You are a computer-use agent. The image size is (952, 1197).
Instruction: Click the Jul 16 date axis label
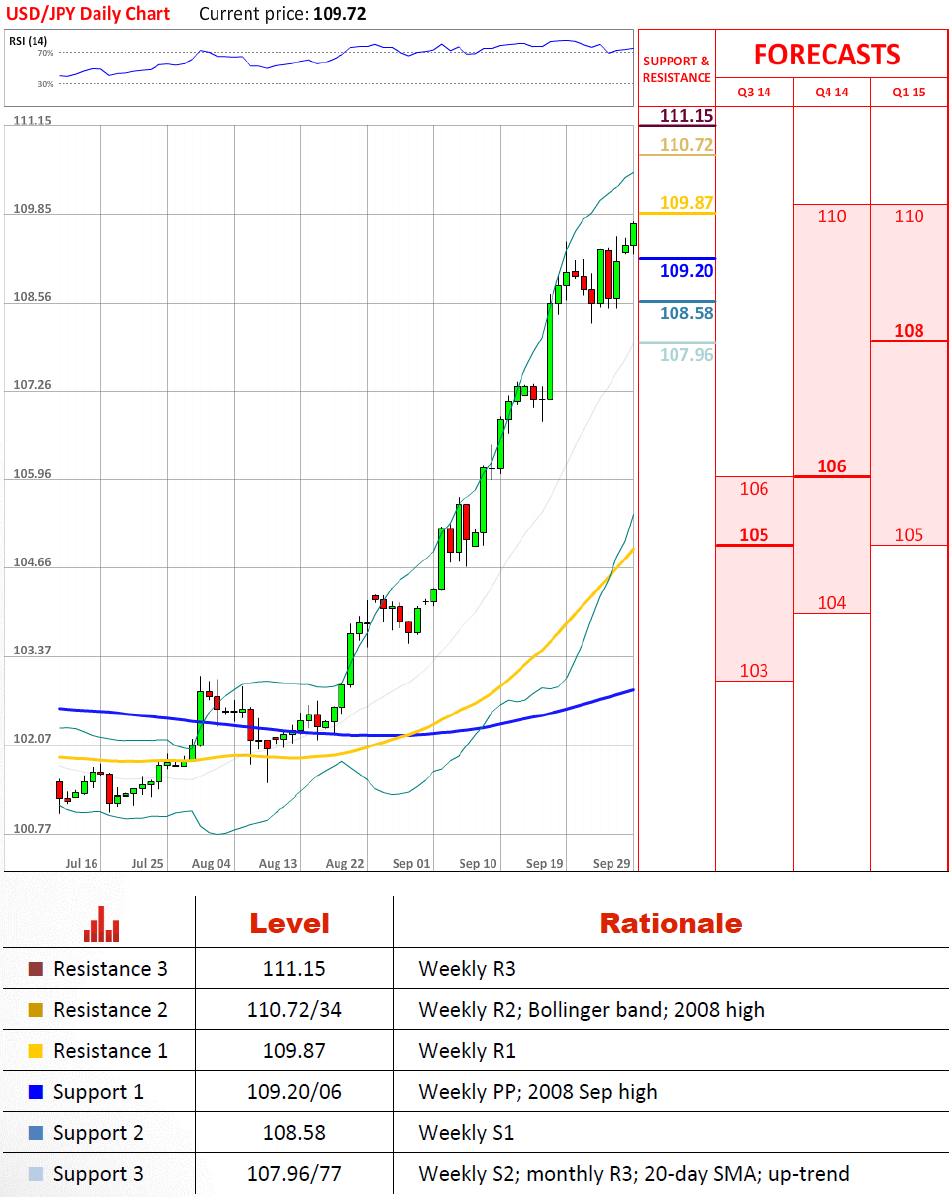coord(82,863)
